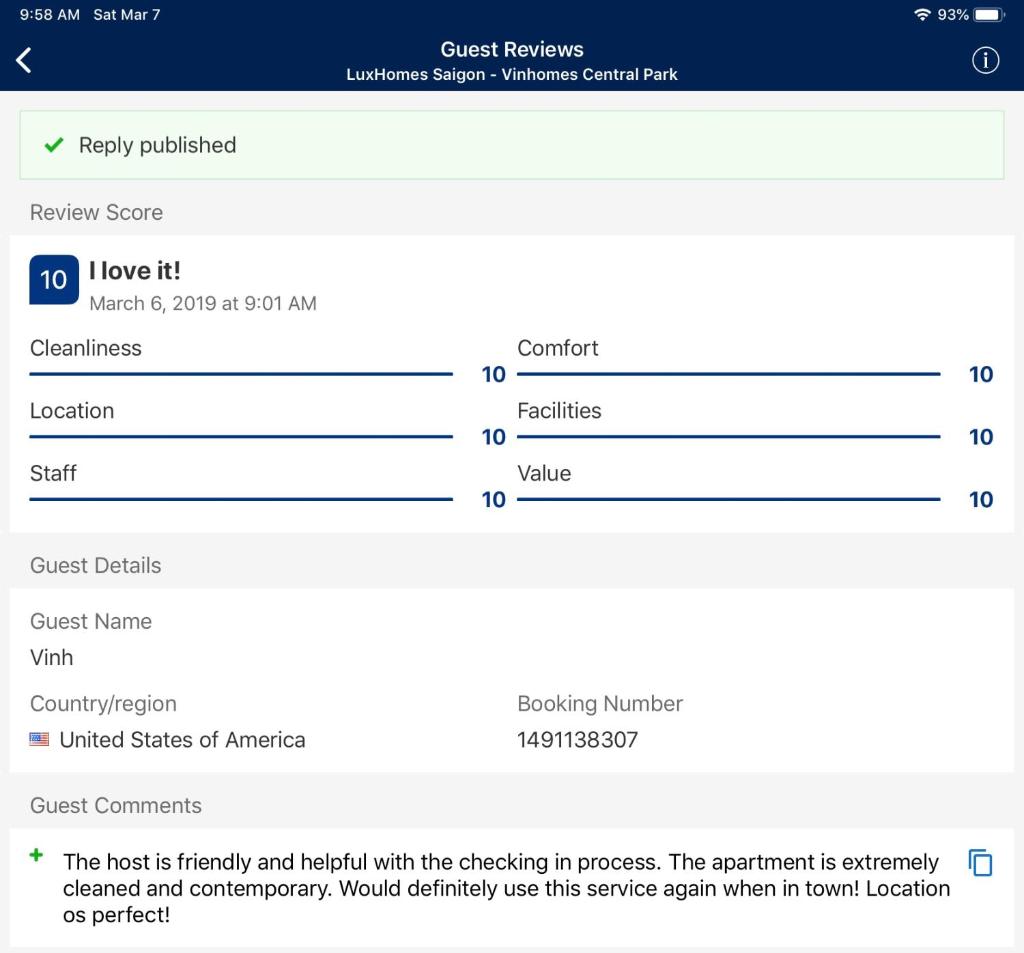Click the Staff score bar
Screen dimensions: 1024x953
click(x=241, y=499)
